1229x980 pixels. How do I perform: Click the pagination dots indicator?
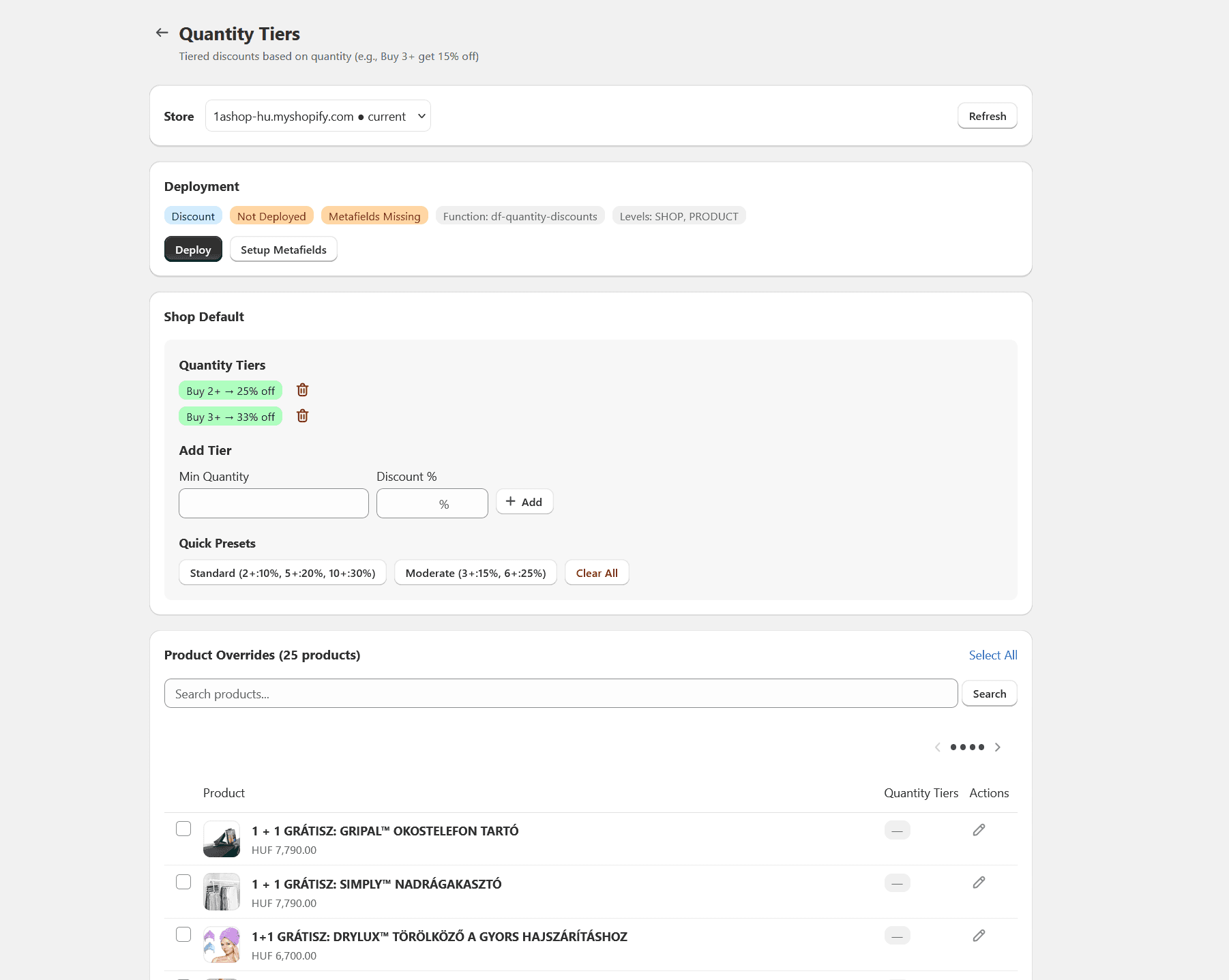click(967, 747)
